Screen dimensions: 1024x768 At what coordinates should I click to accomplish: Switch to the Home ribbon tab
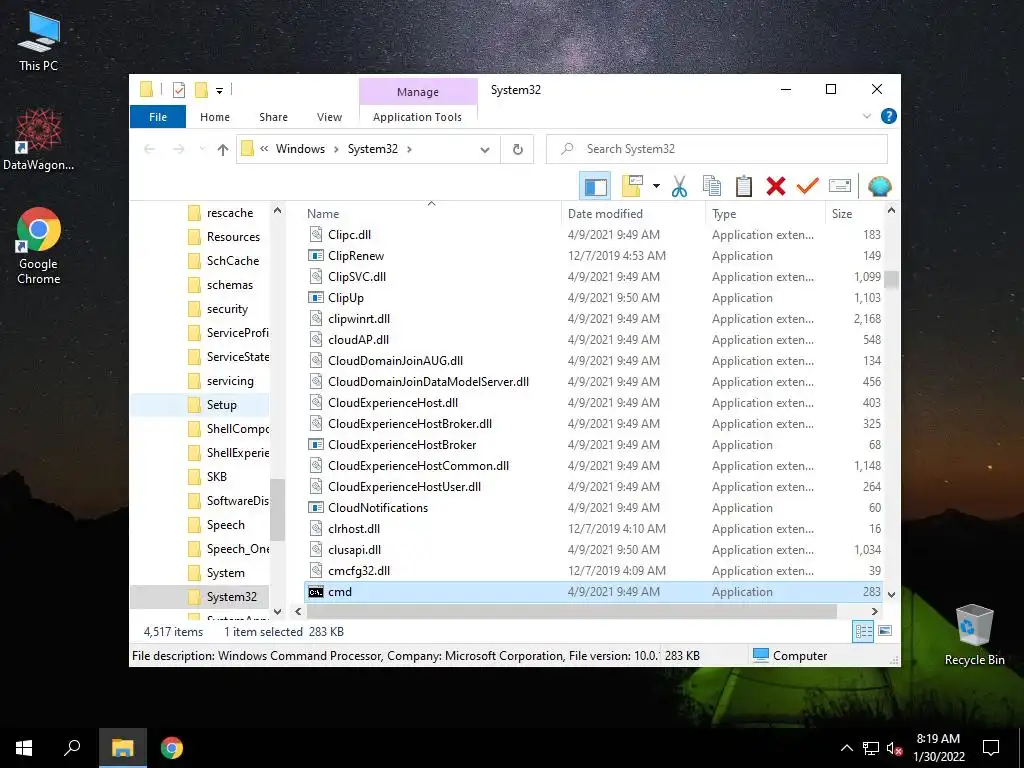215,117
